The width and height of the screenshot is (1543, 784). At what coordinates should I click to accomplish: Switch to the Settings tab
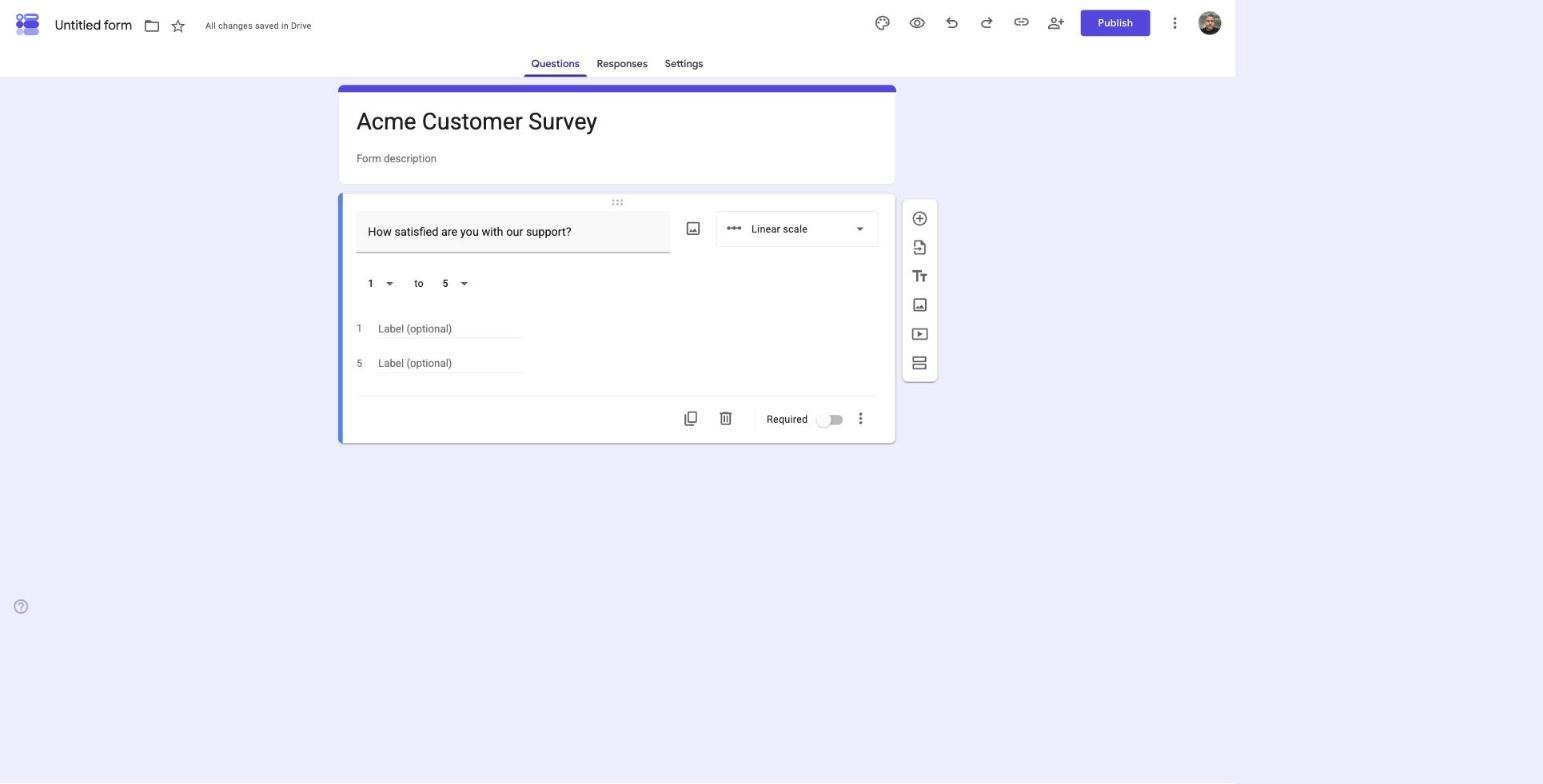click(x=684, y=64)
